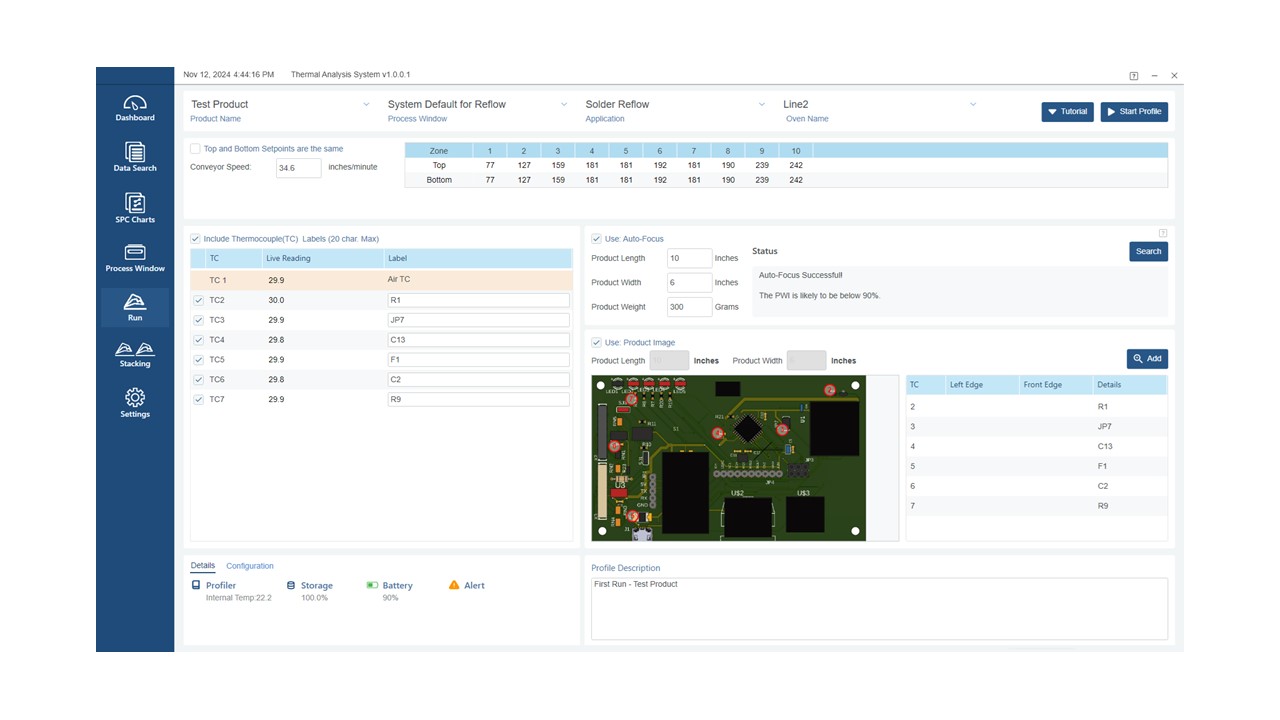Click the orange Alert warning icon
Image resolution: width=1280 pixels, height=720 pixels.
tap(454, 585)
